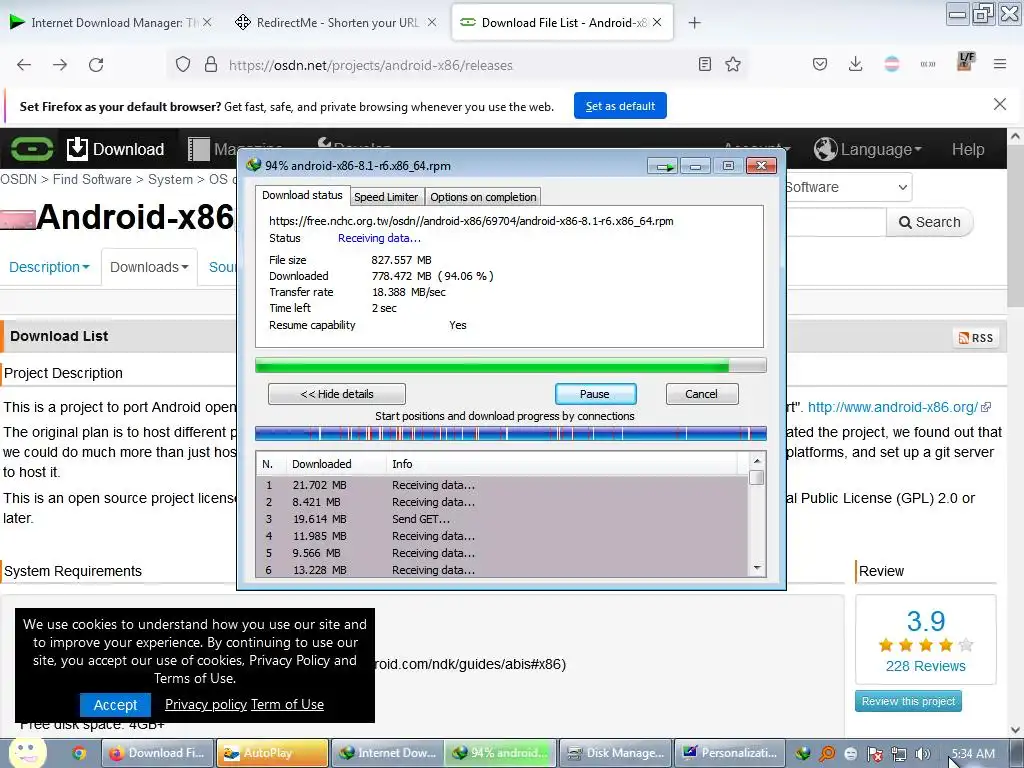Image resolution: width=1024 pixels, height=768 pixels.
Task: Click Review this project button
Action: coord(908,701)
